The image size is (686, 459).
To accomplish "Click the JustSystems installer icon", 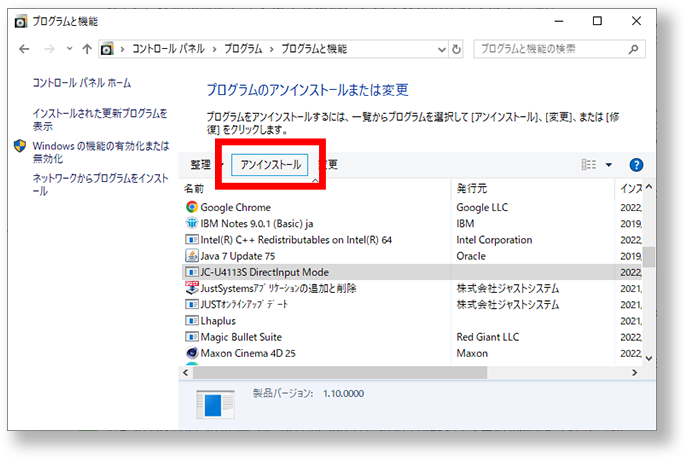I will [x=192, y=287].
